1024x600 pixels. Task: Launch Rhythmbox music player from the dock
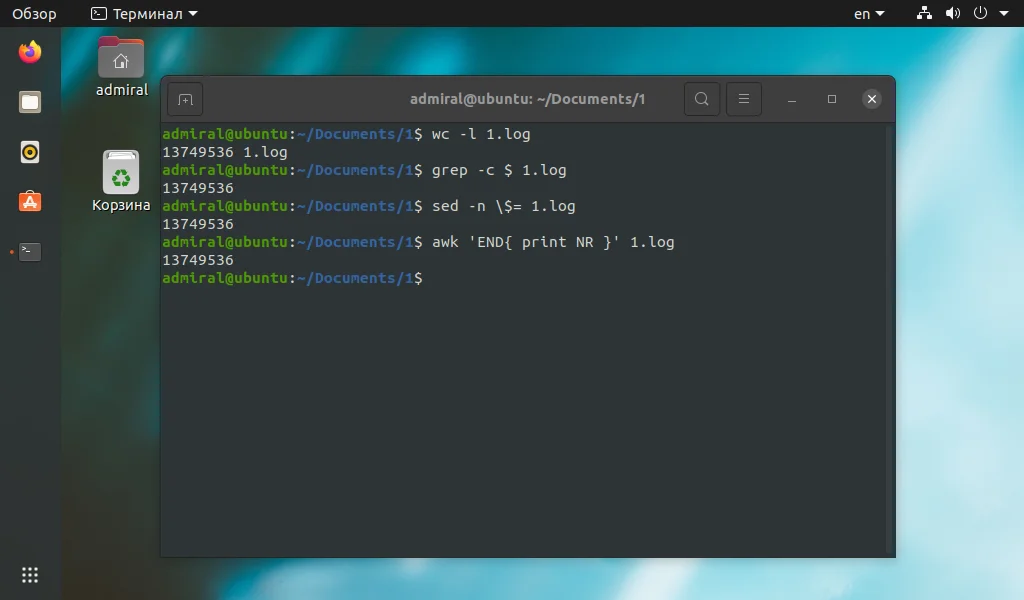click(29, 152)
